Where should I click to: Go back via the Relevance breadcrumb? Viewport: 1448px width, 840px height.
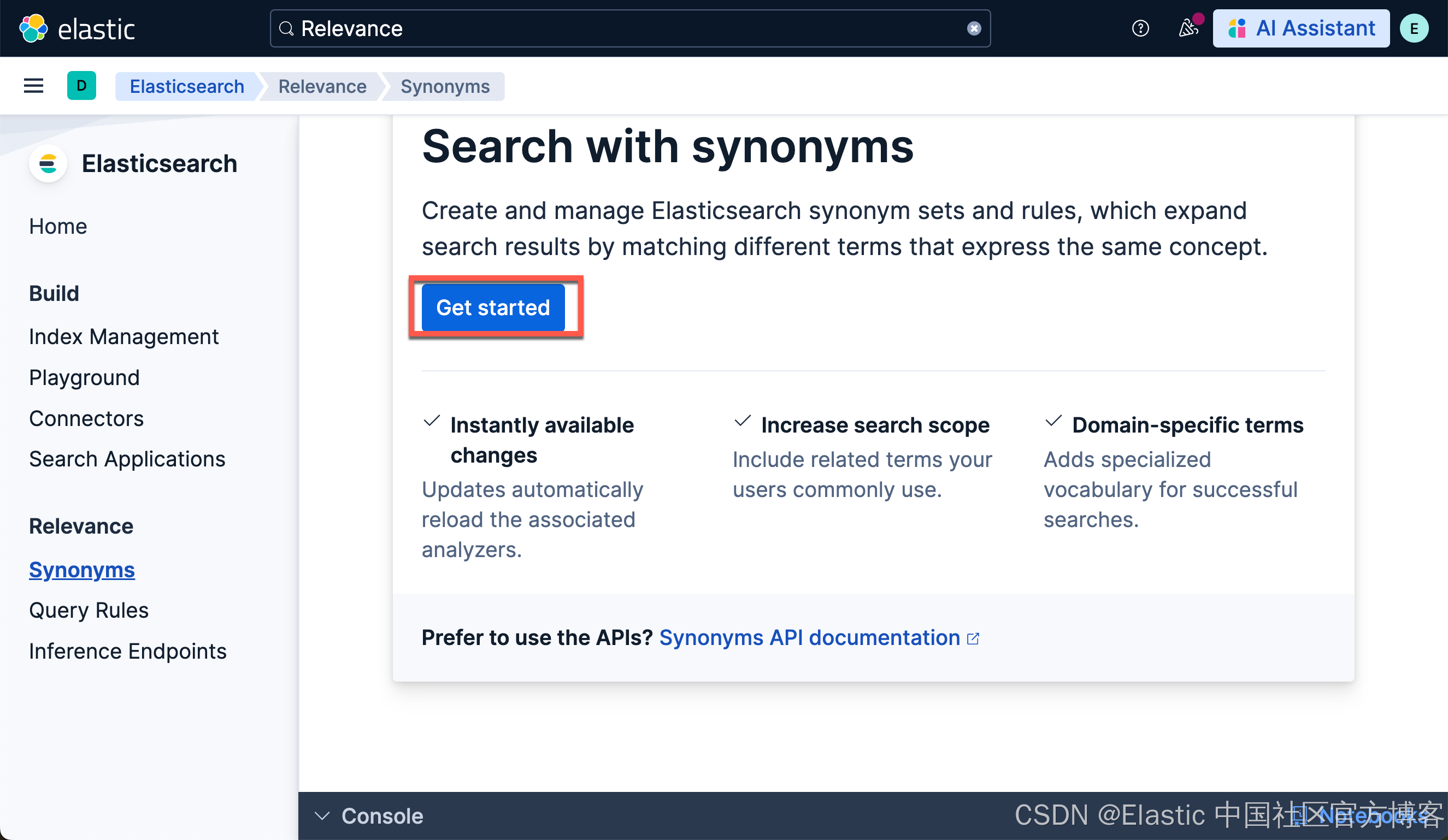[322, 86]
